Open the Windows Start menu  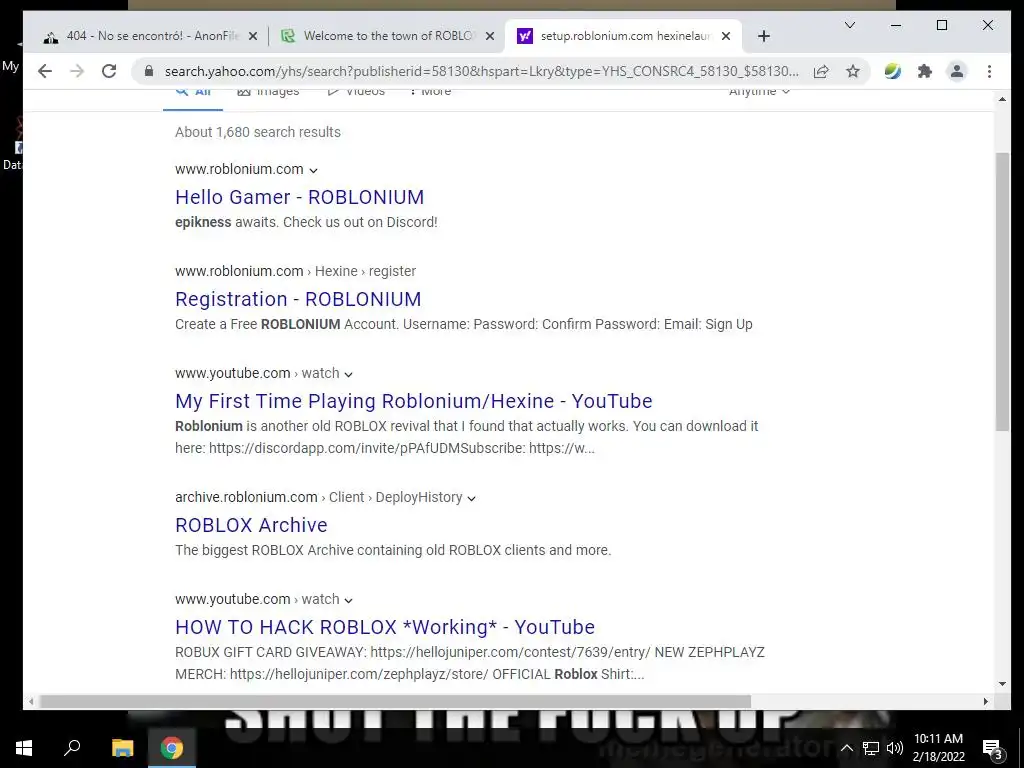24,748
